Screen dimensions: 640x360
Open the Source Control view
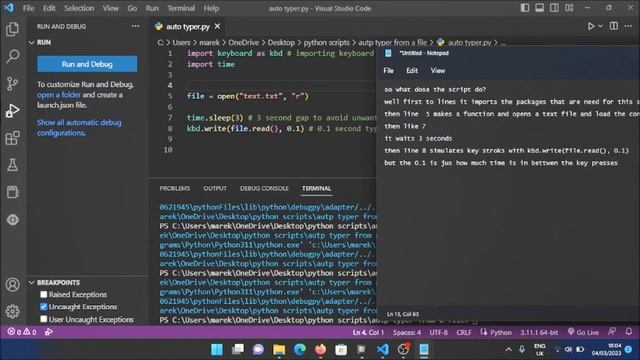click(x=12, y=83)
